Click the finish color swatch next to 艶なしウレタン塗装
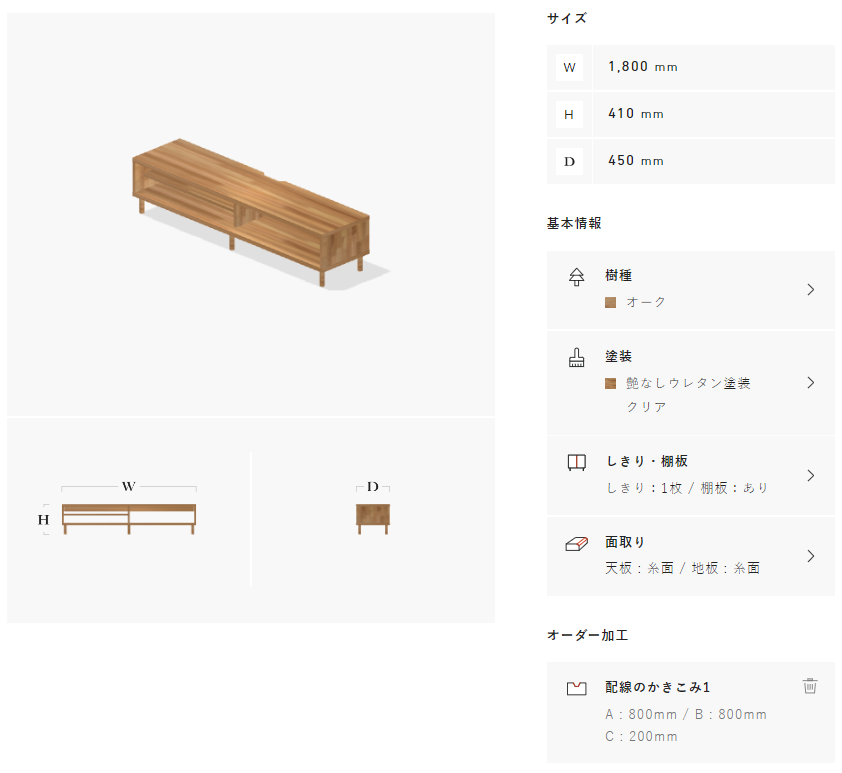Image resolution: width=842 pixels, height=773 pixels. click(610, 383)
